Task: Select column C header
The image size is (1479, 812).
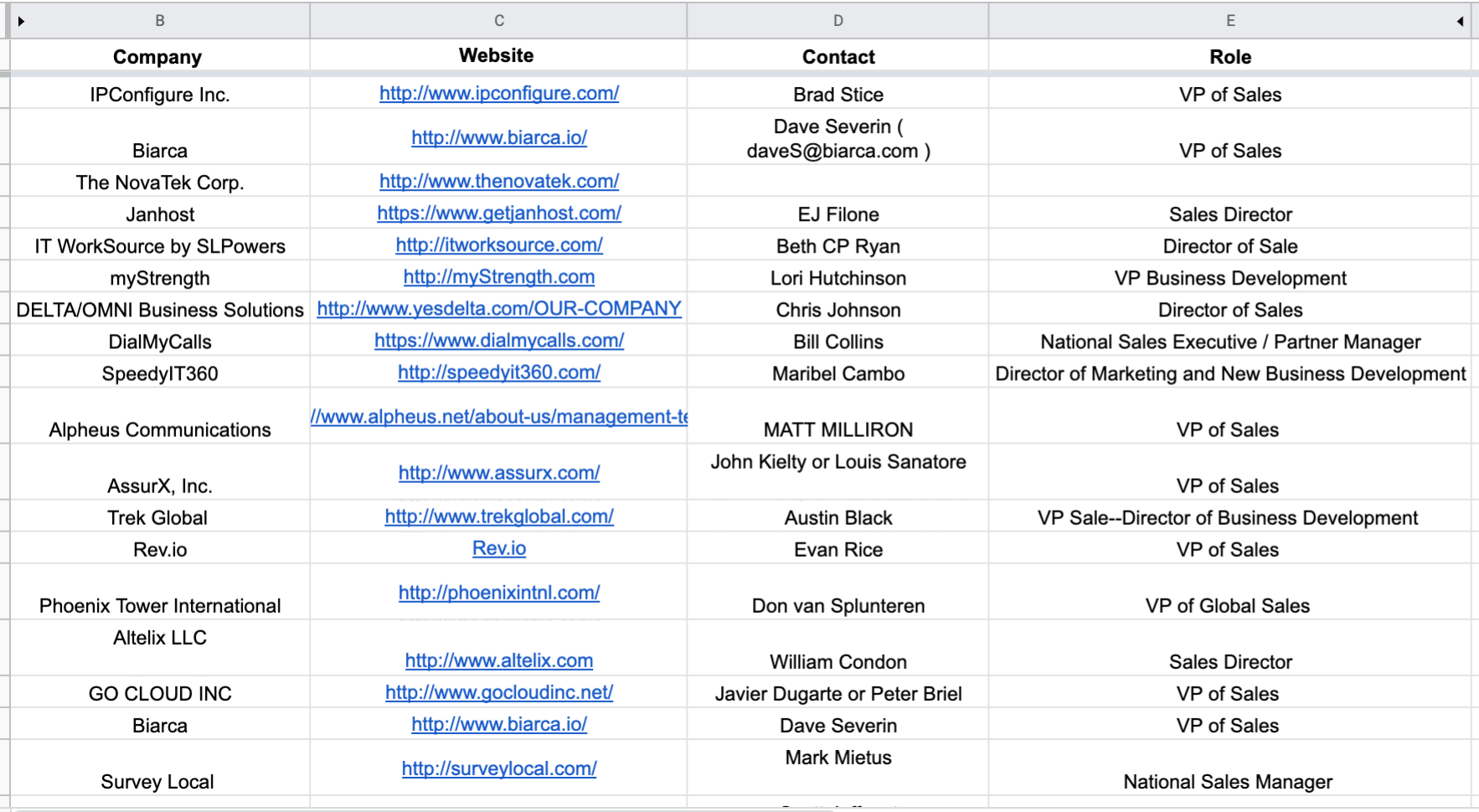Action: [x=499, y=21]
